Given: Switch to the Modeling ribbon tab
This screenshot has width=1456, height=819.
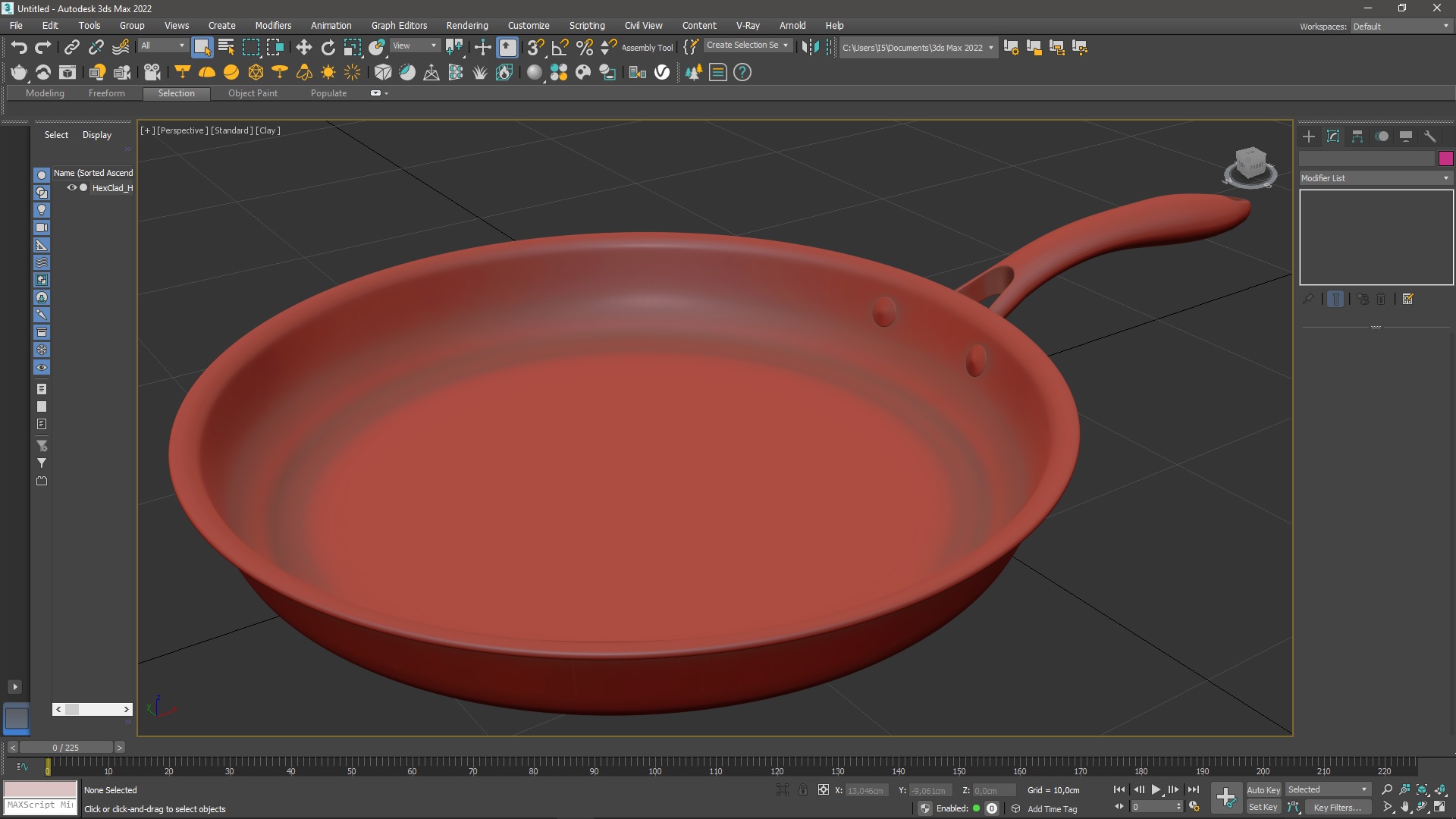Looking at the screenshot, I should [45, 93].
